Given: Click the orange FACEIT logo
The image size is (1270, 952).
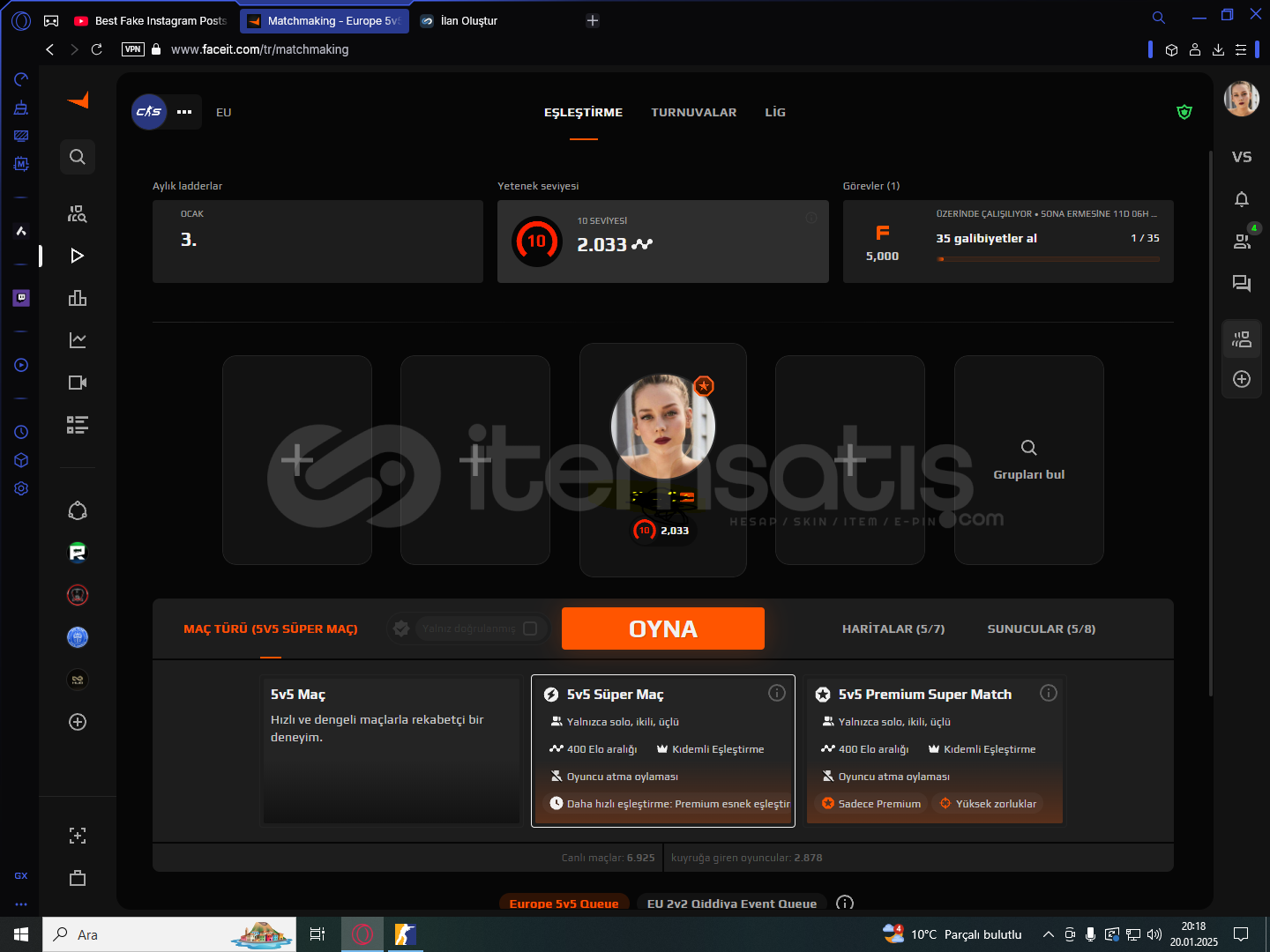Looking at the screenshot, I should click(x=78, y=100).
